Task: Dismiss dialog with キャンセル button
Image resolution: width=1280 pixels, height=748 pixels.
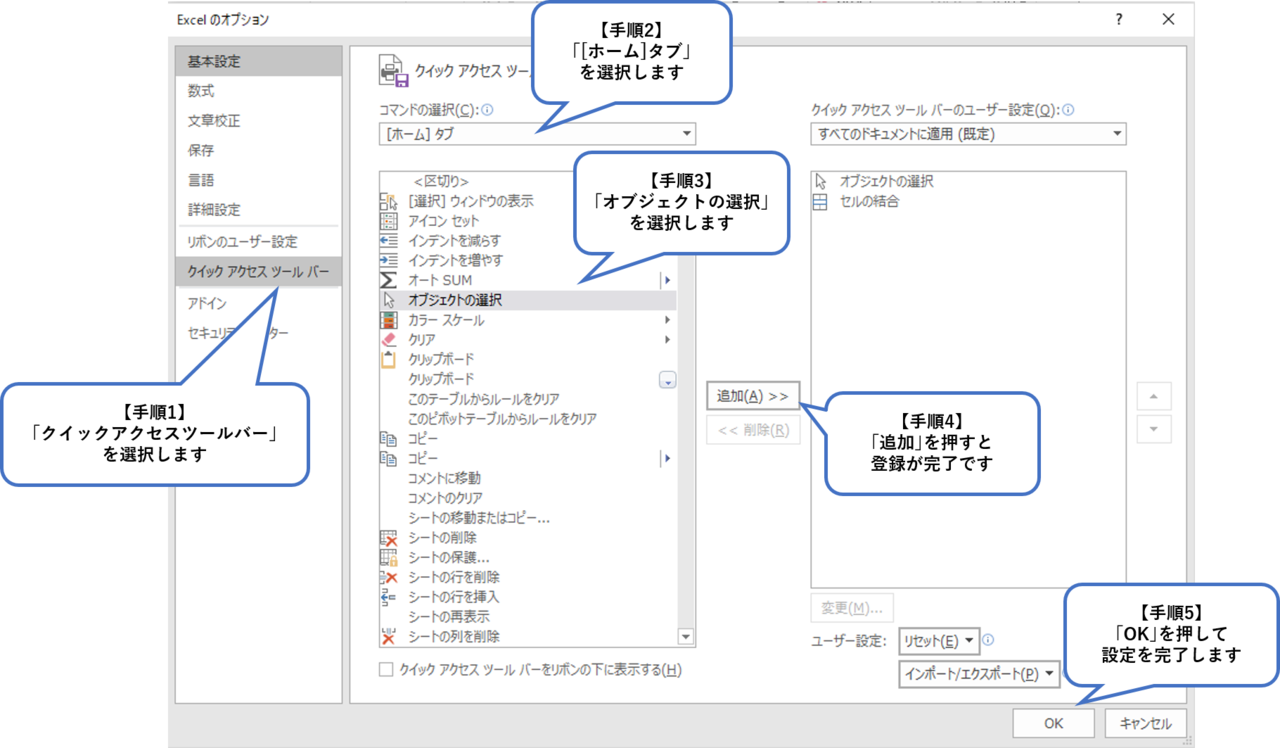Action: coord(1145,723)
